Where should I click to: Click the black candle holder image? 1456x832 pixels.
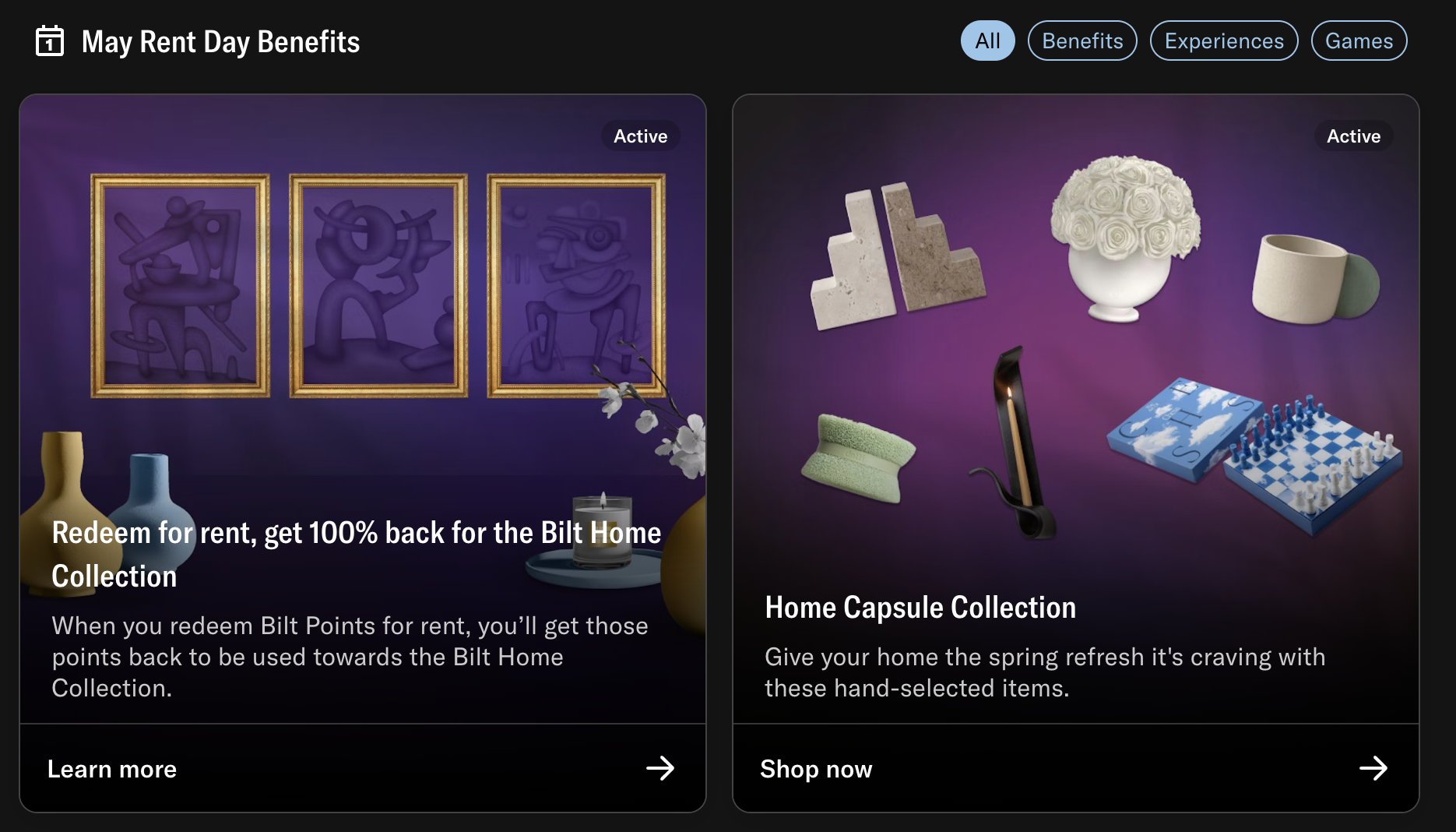pos(1015,444)
